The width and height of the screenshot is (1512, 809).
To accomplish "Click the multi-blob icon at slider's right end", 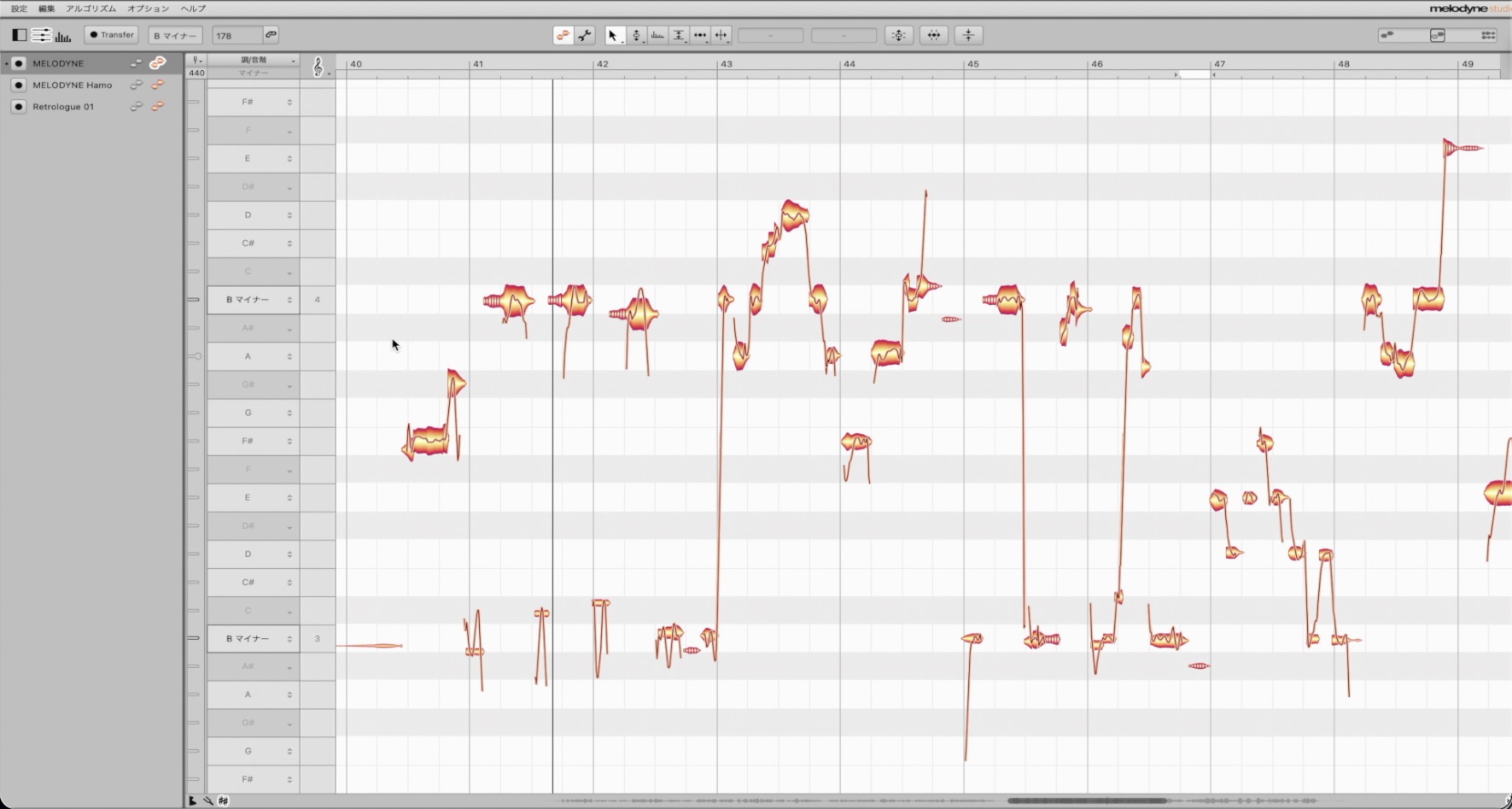I will click(x=1488, y=35).
